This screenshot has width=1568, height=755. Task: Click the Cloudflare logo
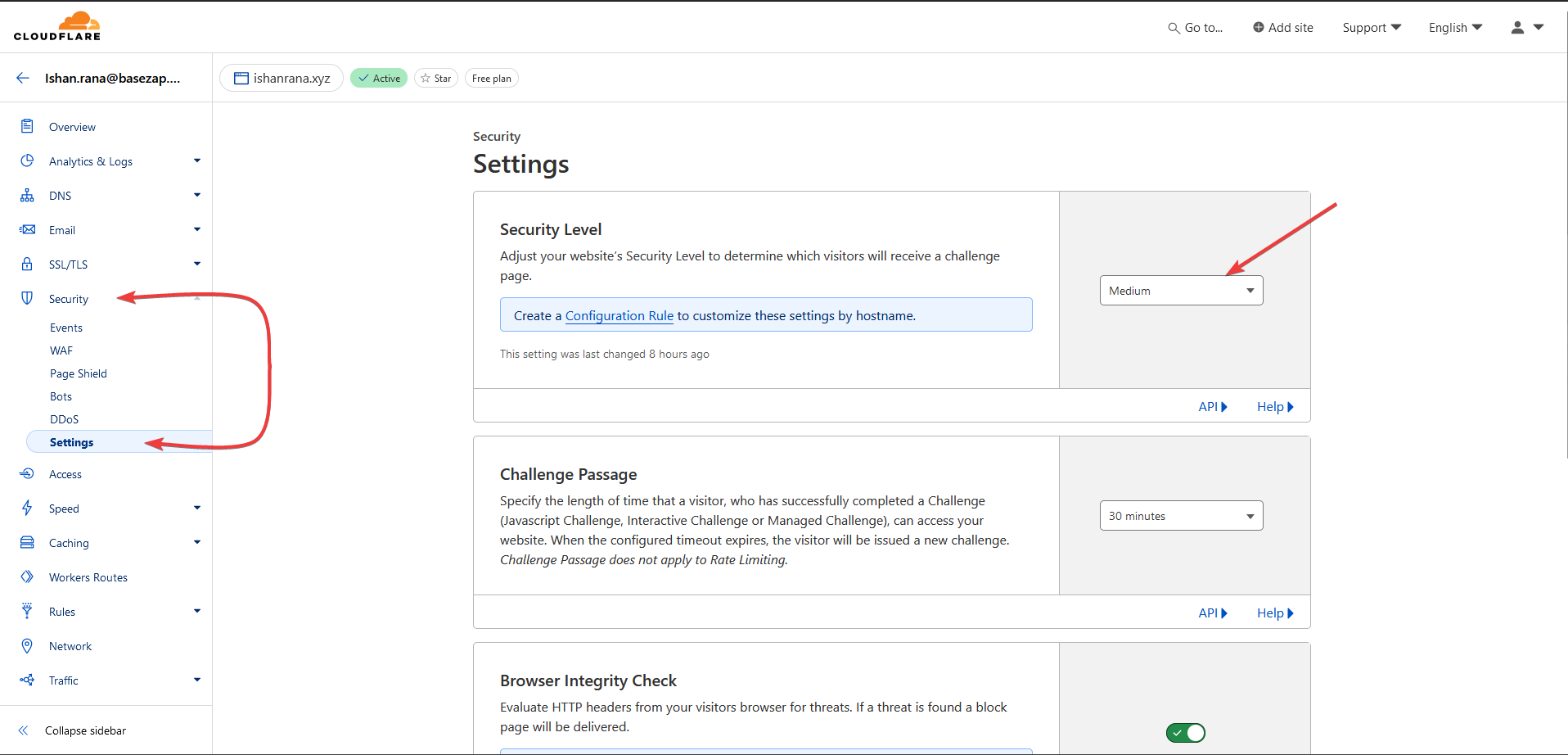[57, 25]
